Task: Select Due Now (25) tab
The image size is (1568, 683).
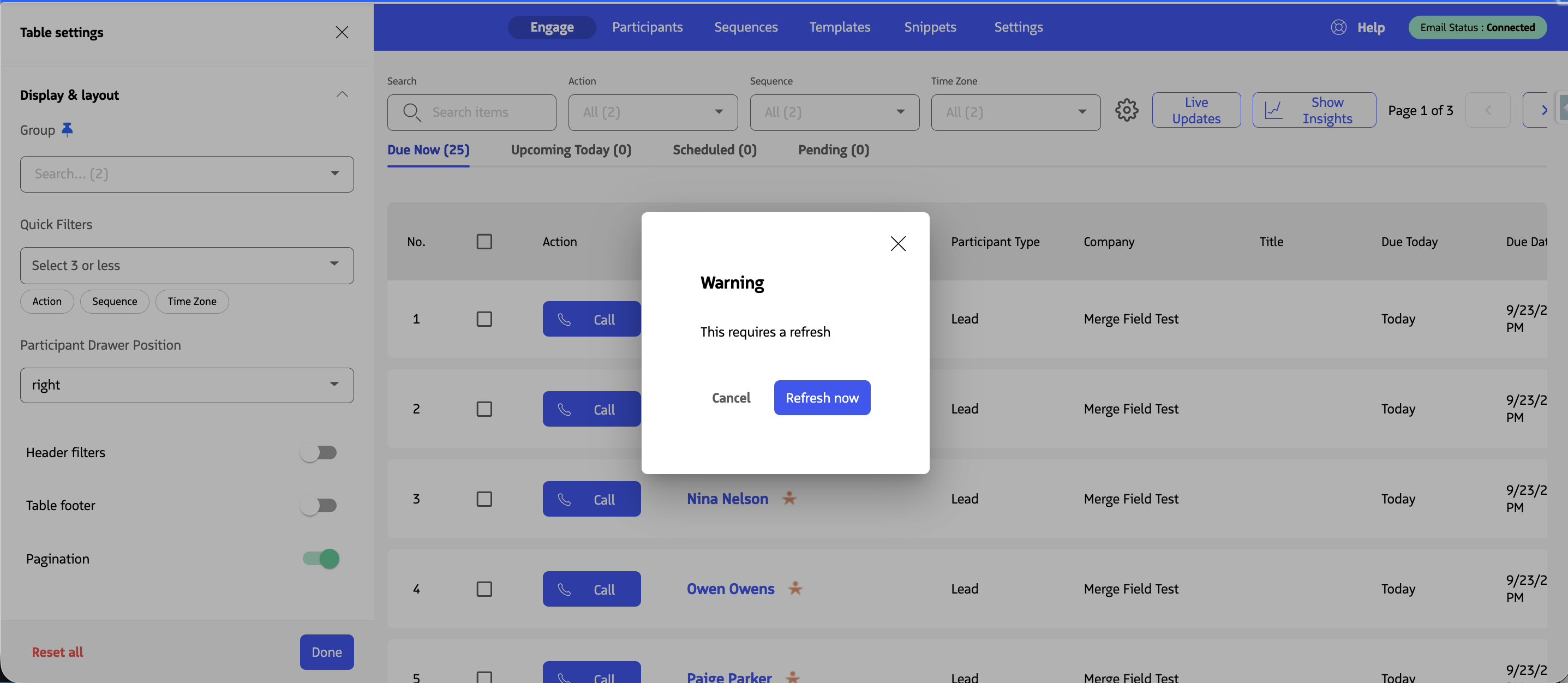Action: click(428, 150)
